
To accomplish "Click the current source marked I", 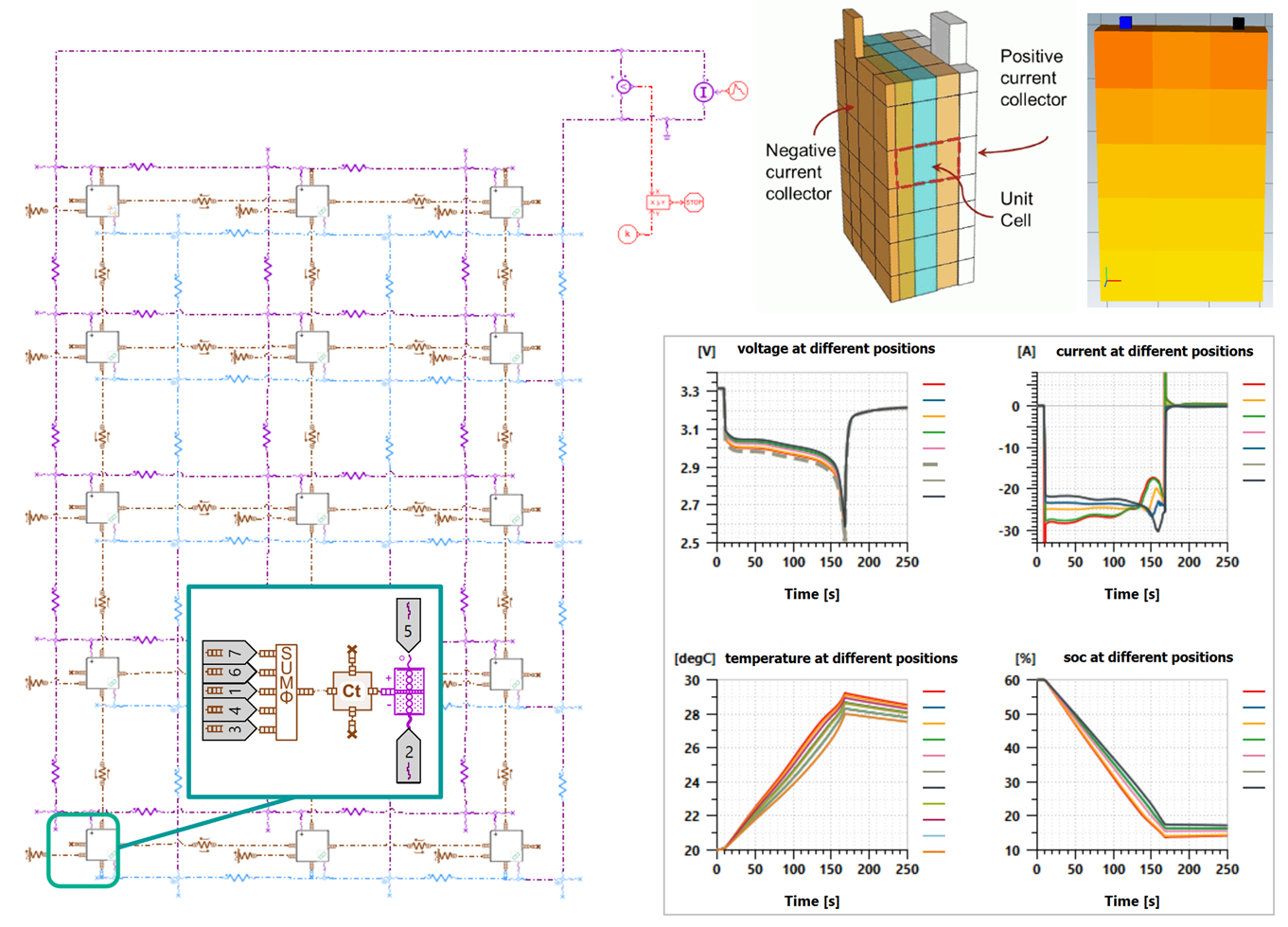I will (x=703, y=92).
